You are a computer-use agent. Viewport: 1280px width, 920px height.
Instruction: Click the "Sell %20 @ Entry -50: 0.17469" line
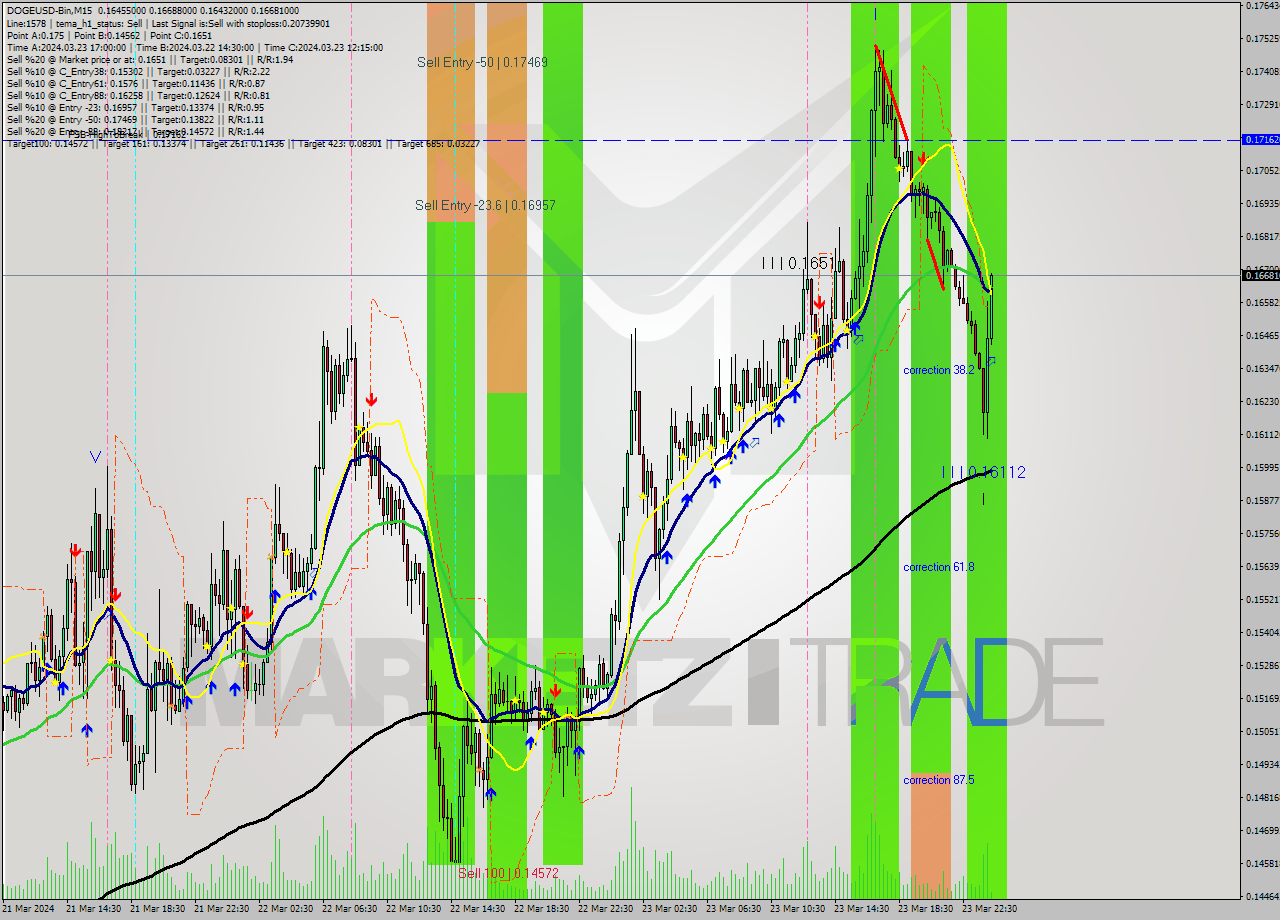135,119
